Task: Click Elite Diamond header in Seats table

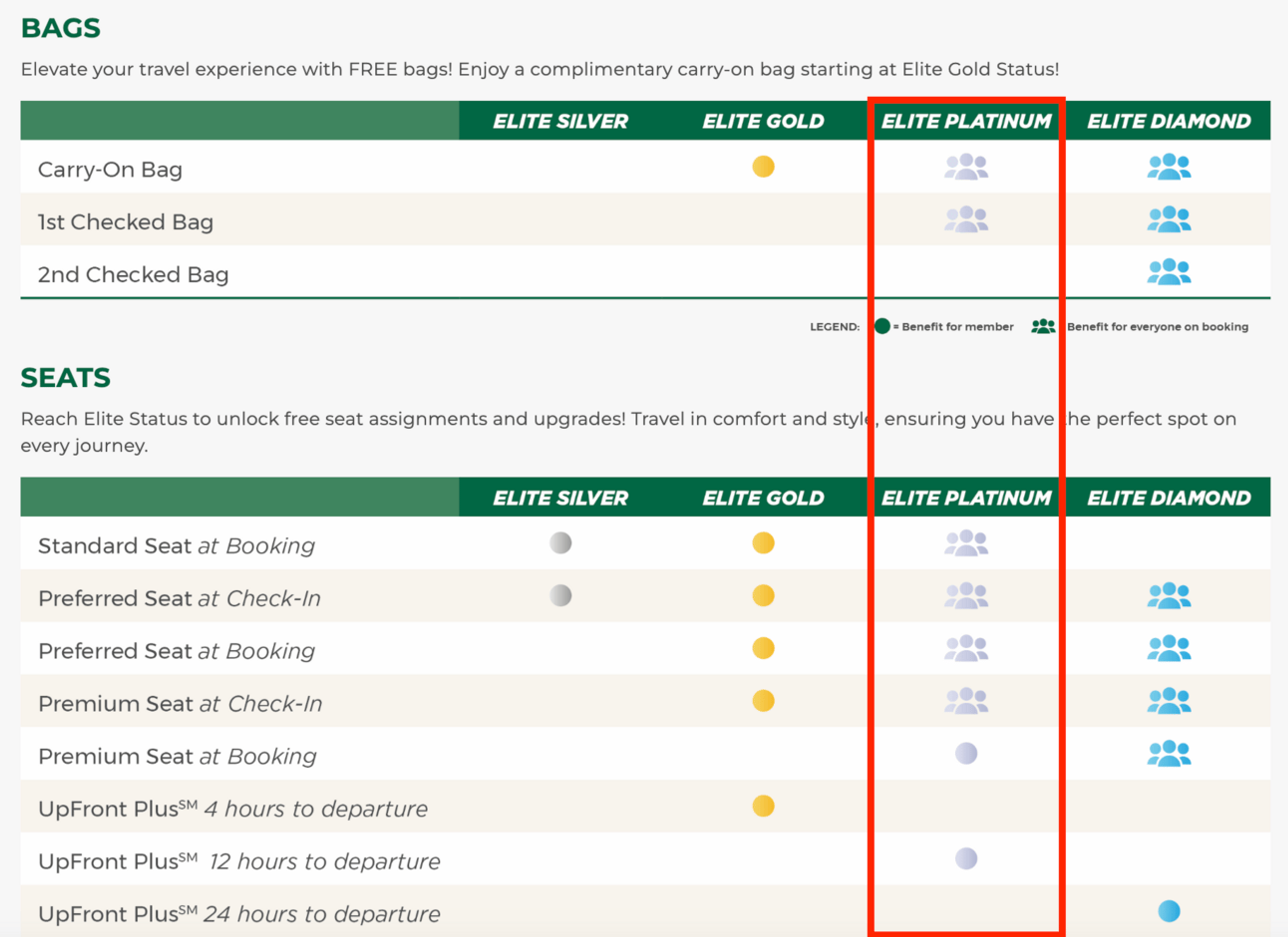Action: point(1169,498)
